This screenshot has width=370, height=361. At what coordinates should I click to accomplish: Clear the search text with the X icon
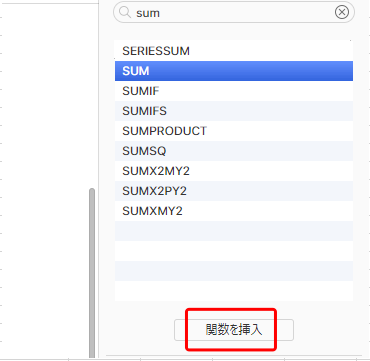click(x=342, y=12)
